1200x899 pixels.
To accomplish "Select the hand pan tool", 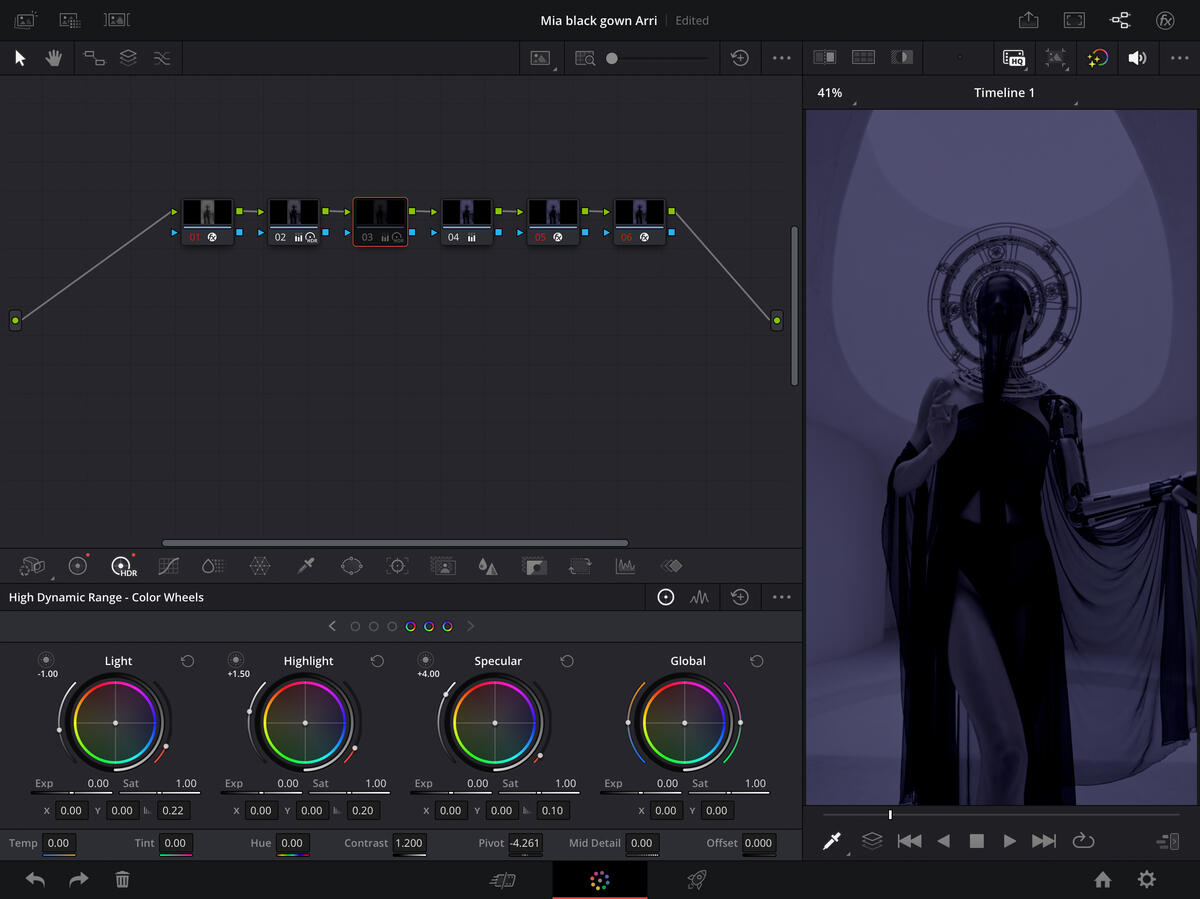I will coord(53,58).
